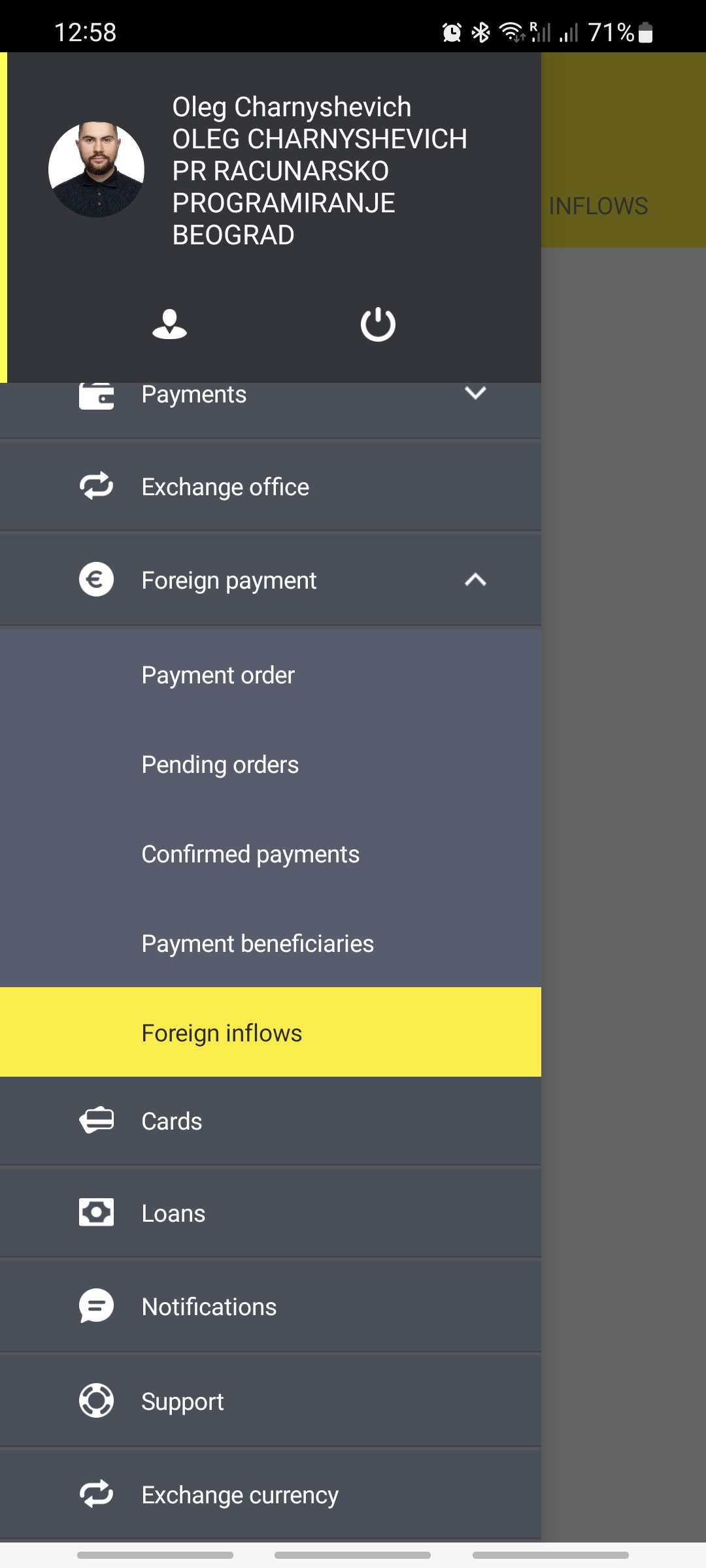Tap the Loans banknote icon
706x1568 pixels.
coord(96,1213)
